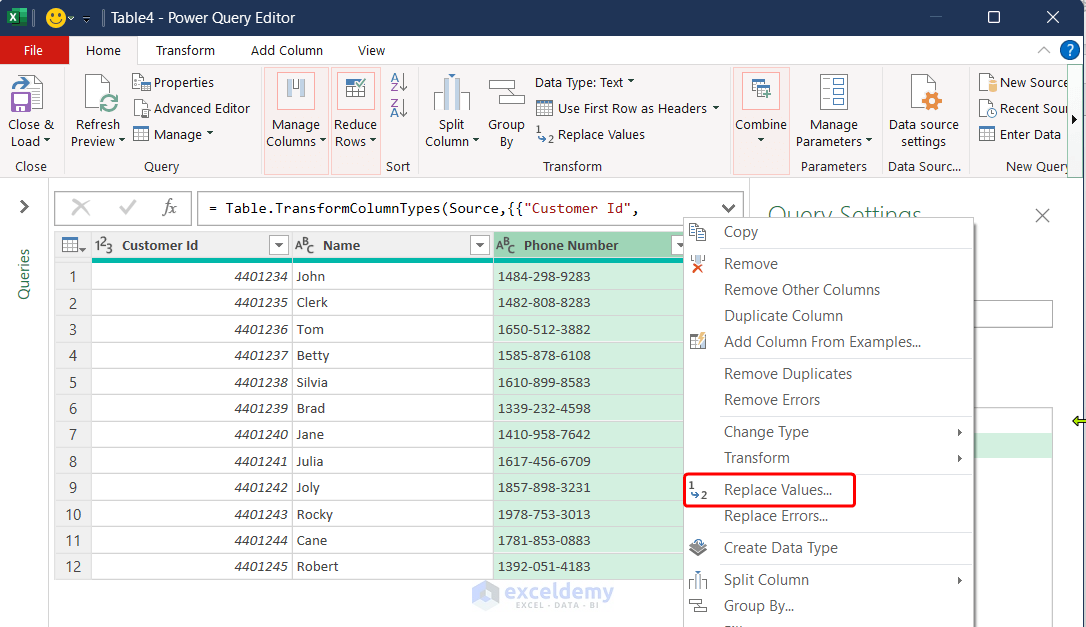Choose Add Column From Examples
This screenshot has width=1086, height=627.
pos(829,342)
